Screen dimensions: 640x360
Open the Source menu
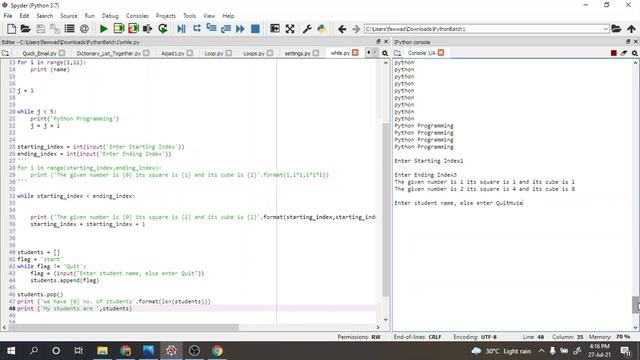point(69,16)
